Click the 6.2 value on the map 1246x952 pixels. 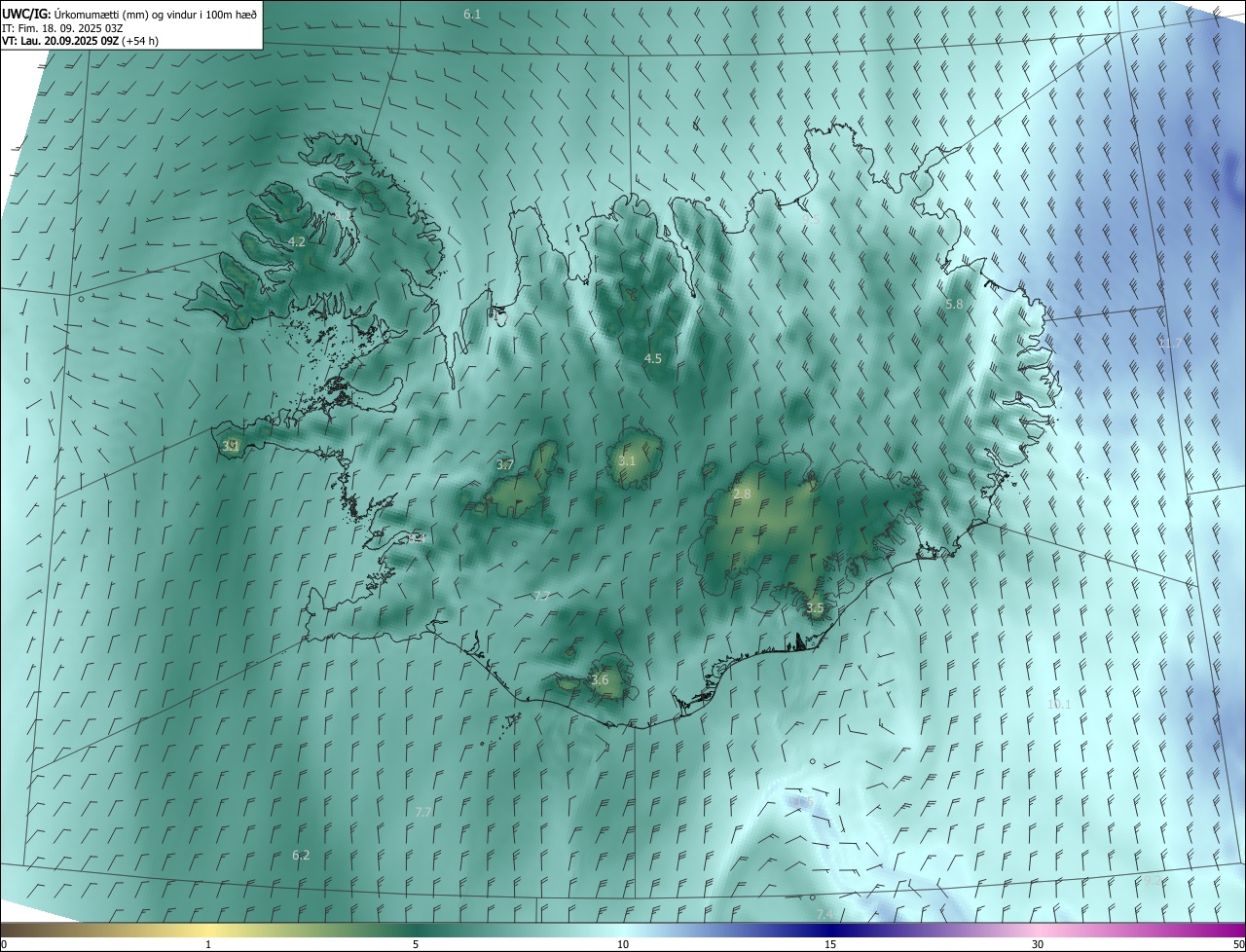click(301, 855)
